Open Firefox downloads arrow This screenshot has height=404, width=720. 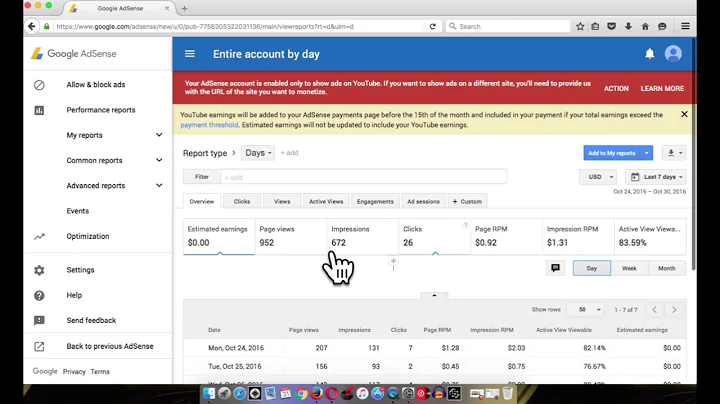(628, 26)
